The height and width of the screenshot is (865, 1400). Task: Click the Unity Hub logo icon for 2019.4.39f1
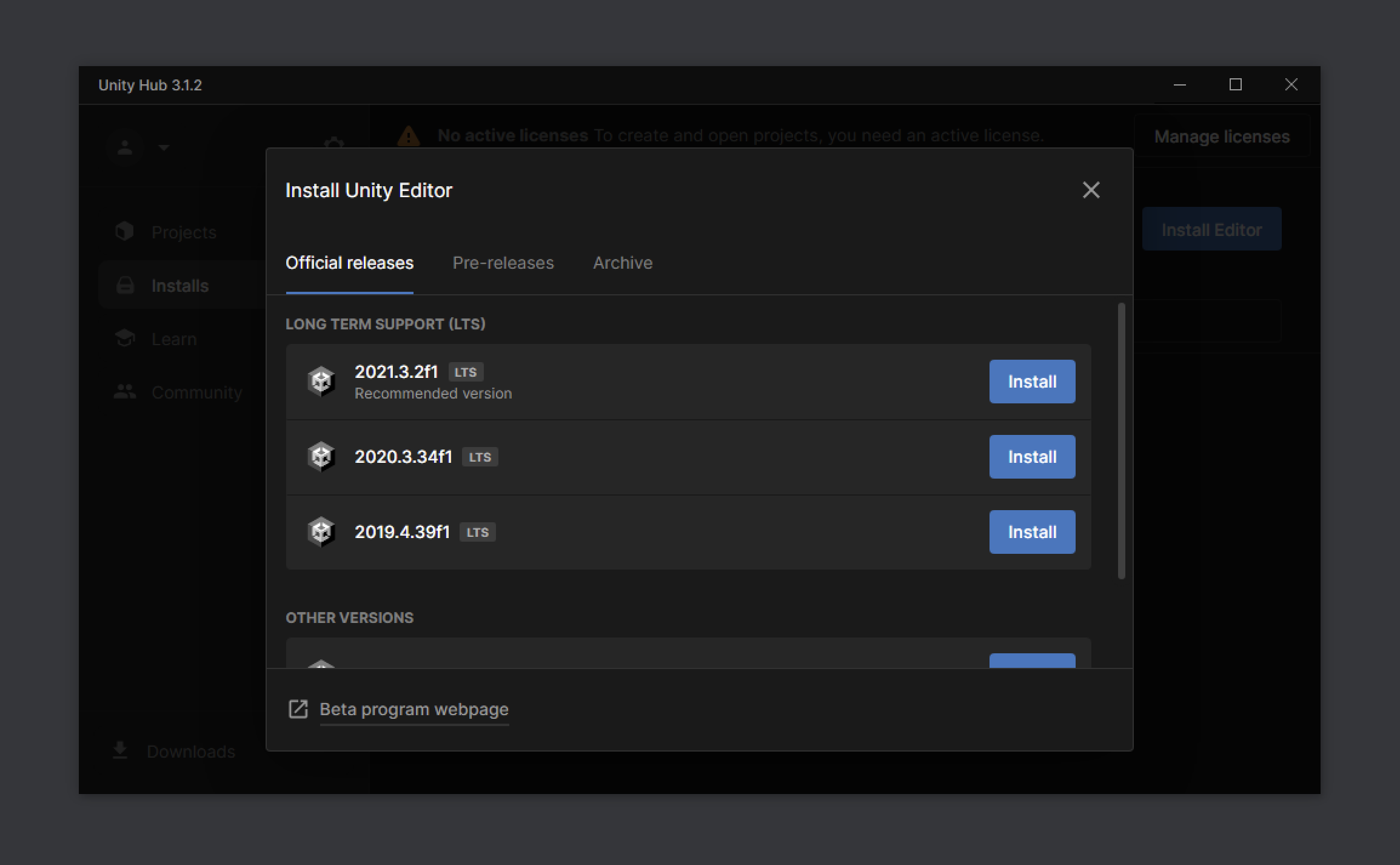[322, 532]
